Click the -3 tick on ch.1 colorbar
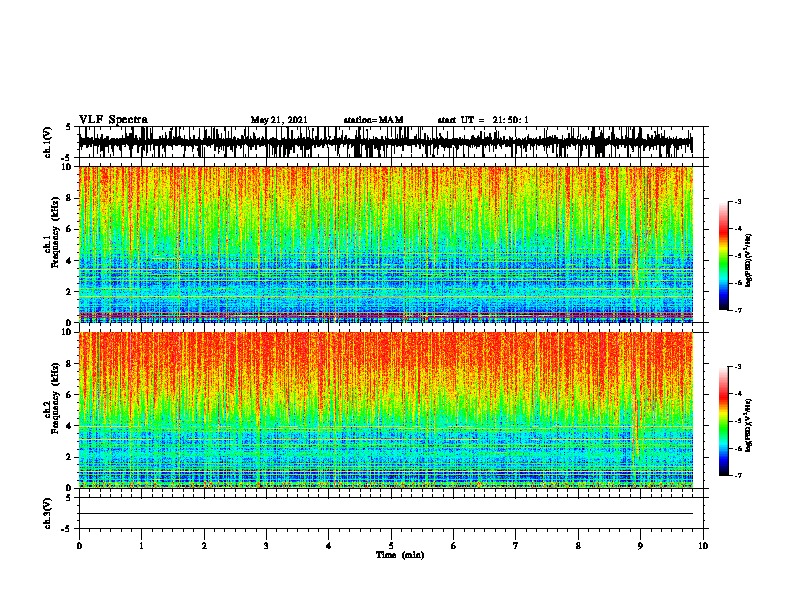 pyautogui.click(x=737, y=201)
